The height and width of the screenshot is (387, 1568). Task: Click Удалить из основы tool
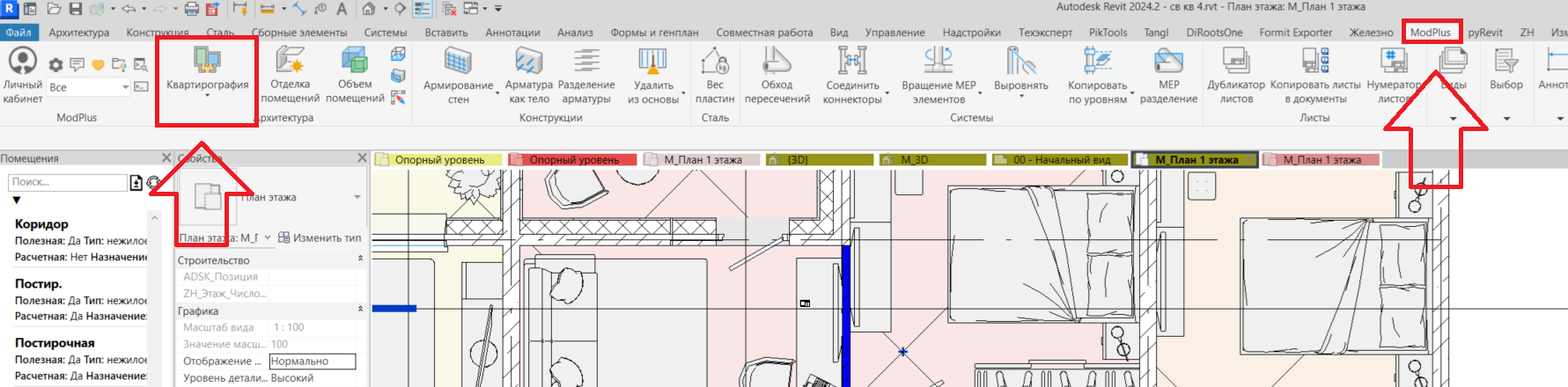pos(653,75)
